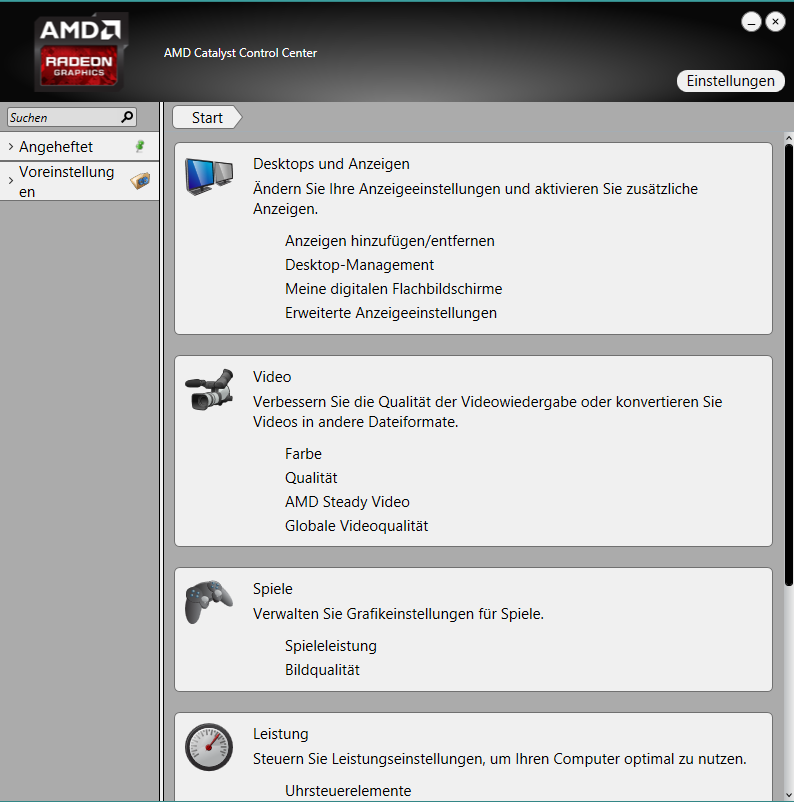
Task: Open the Farbe video setting
Action: click(303, 454)
